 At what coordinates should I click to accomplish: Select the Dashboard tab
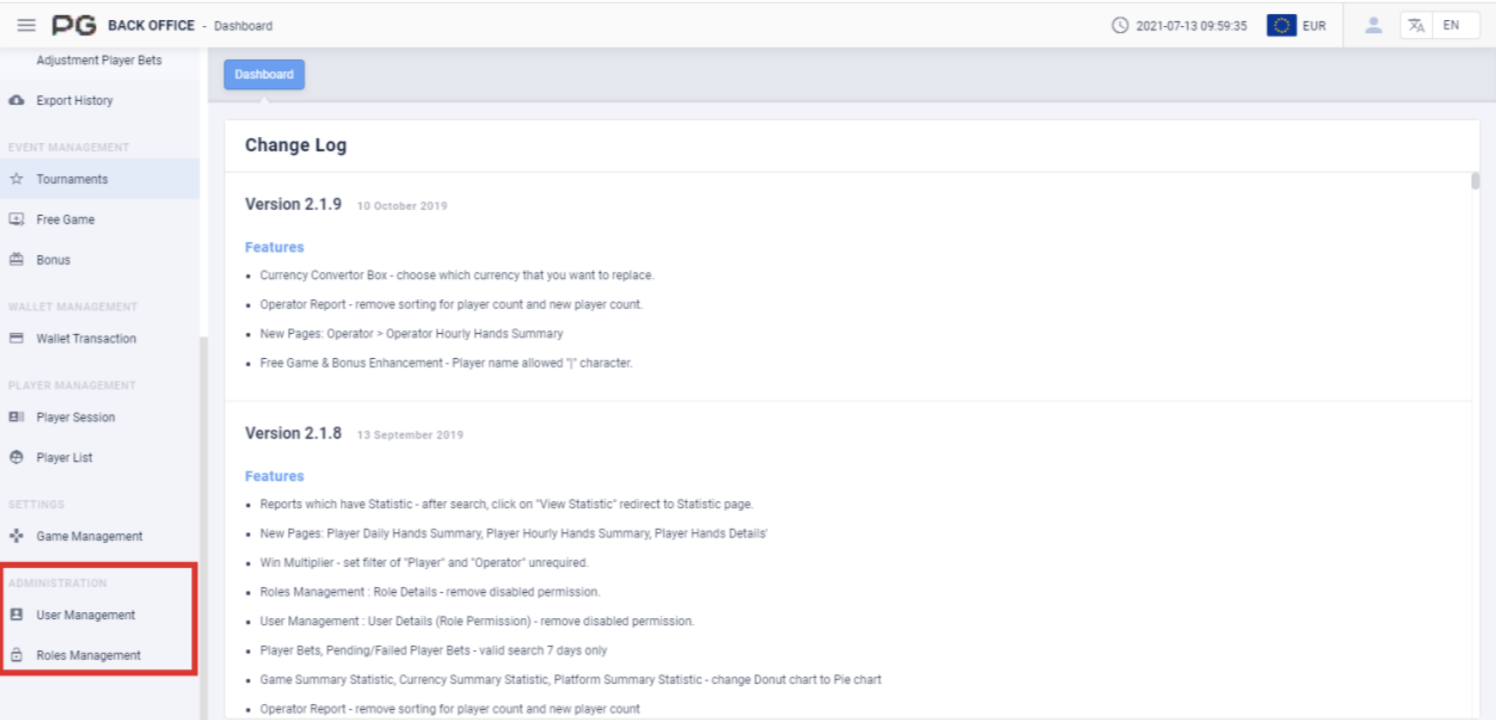[x=264, y=75]
